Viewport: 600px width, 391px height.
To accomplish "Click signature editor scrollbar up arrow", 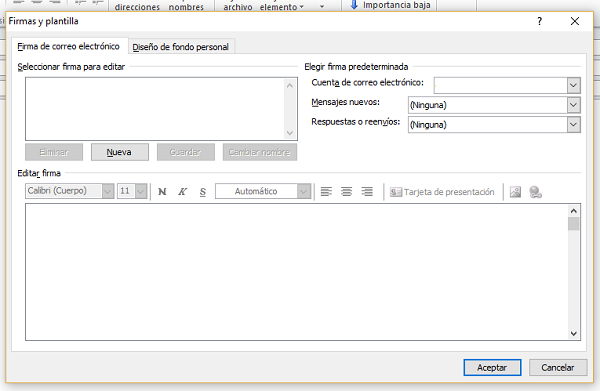I will click(573, 211).
